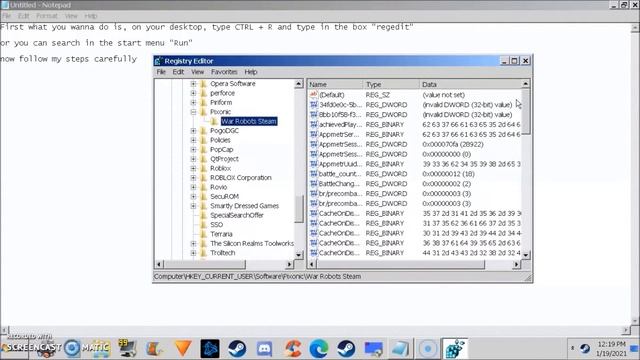Expand the perforce key
Viewport: 640px width, 360px height.
(x=193, y=93)
